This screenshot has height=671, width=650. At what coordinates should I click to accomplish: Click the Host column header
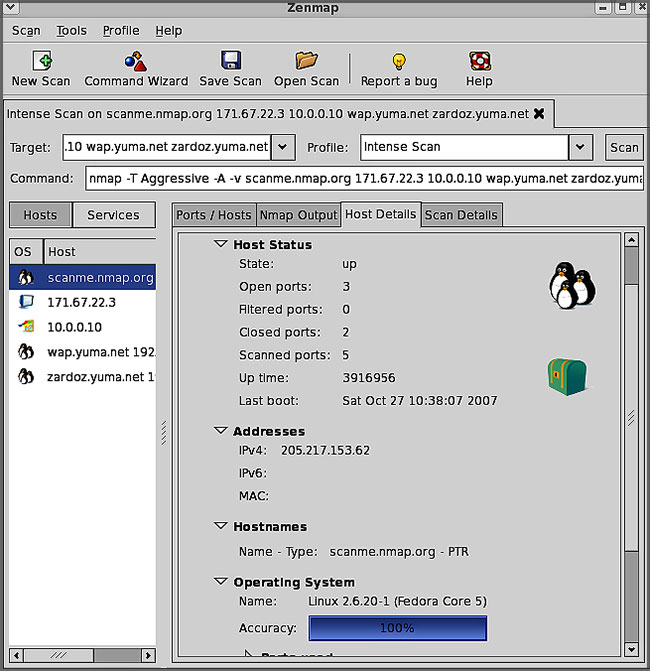pyautogui.click(x=100, y=252)
